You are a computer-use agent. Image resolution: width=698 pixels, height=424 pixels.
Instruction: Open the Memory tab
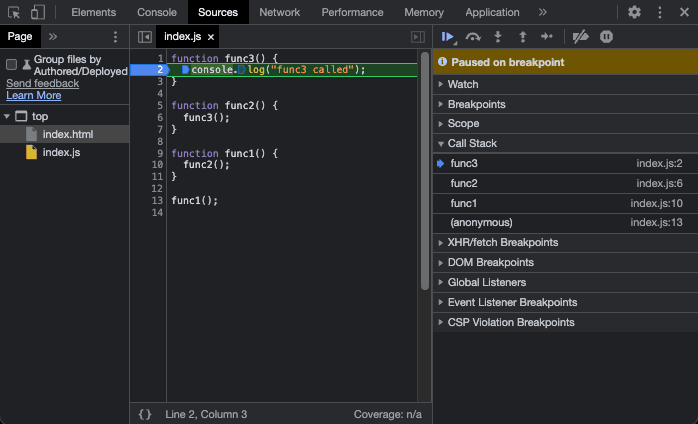coord(424,12)
